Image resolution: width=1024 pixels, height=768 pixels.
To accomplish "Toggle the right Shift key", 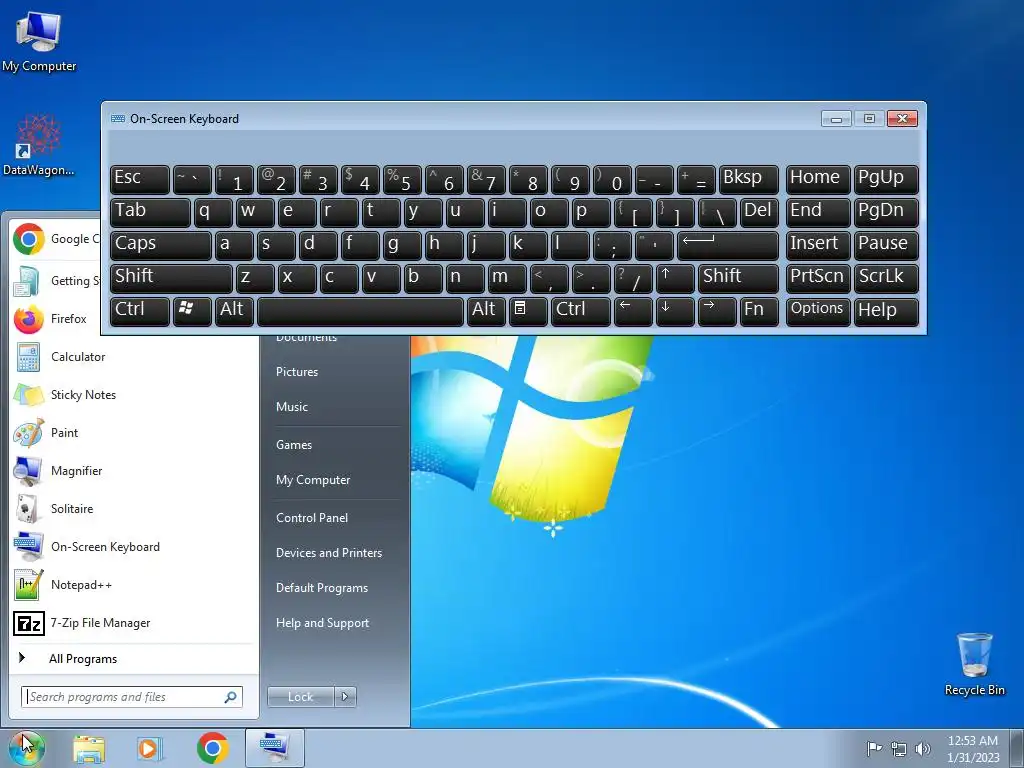I will click(x=739, y=278).
